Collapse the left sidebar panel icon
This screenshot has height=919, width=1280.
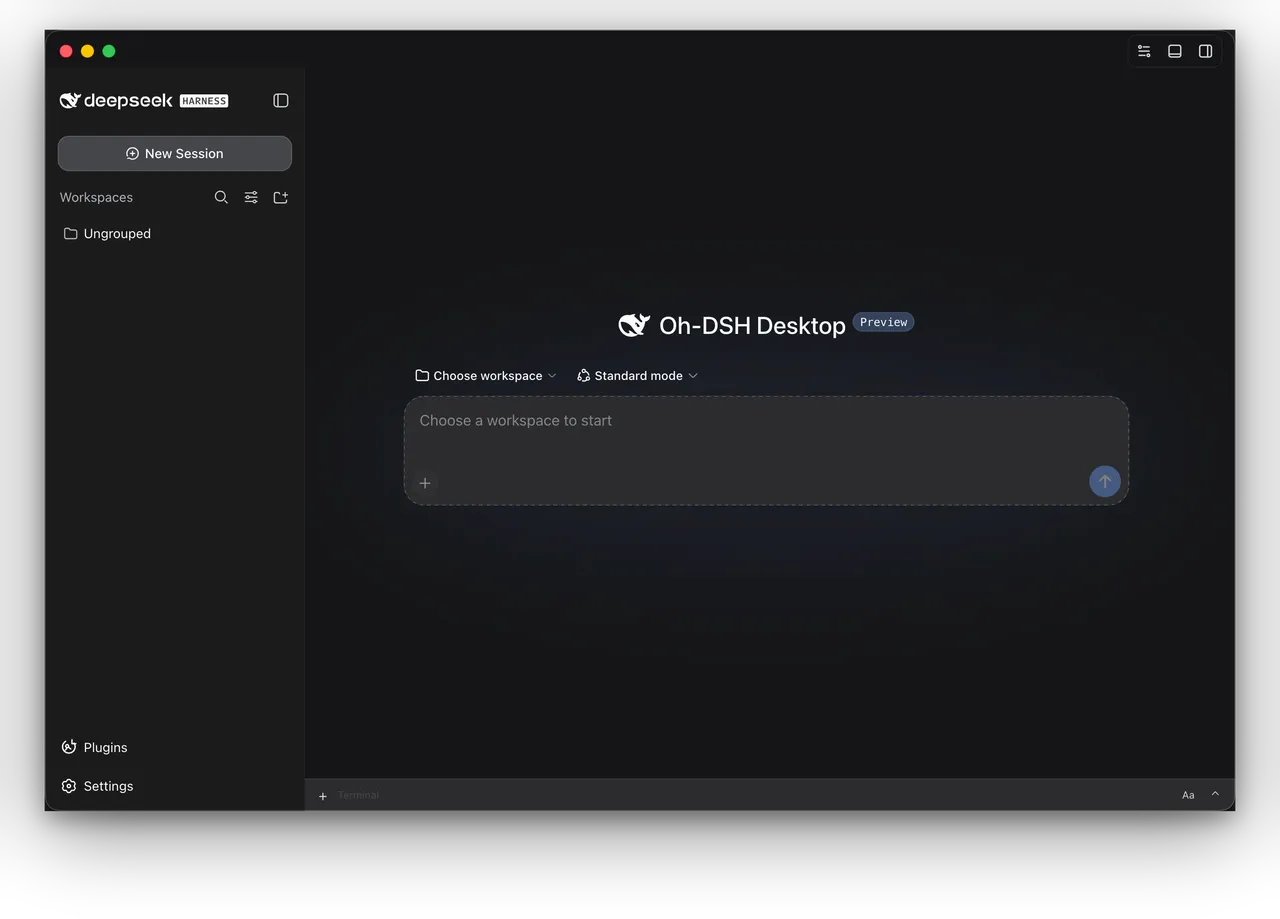pos(281,100)
